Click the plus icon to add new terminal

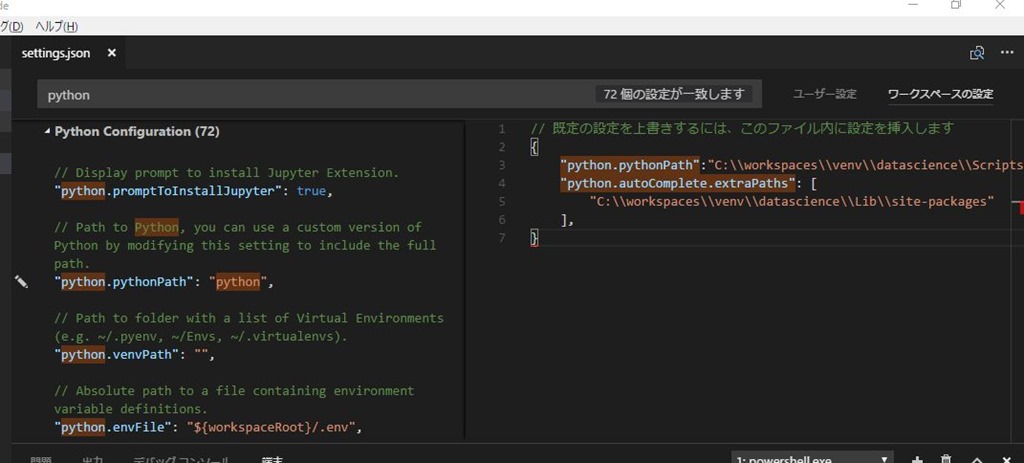pos(917,458)
